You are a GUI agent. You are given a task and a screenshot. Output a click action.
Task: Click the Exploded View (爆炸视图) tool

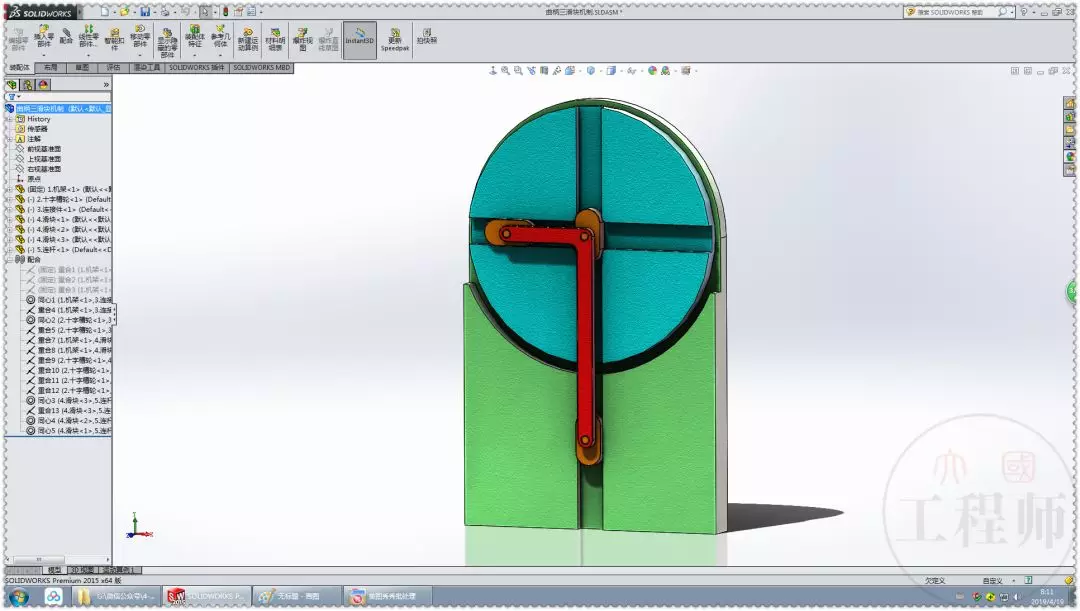point(302,39)
